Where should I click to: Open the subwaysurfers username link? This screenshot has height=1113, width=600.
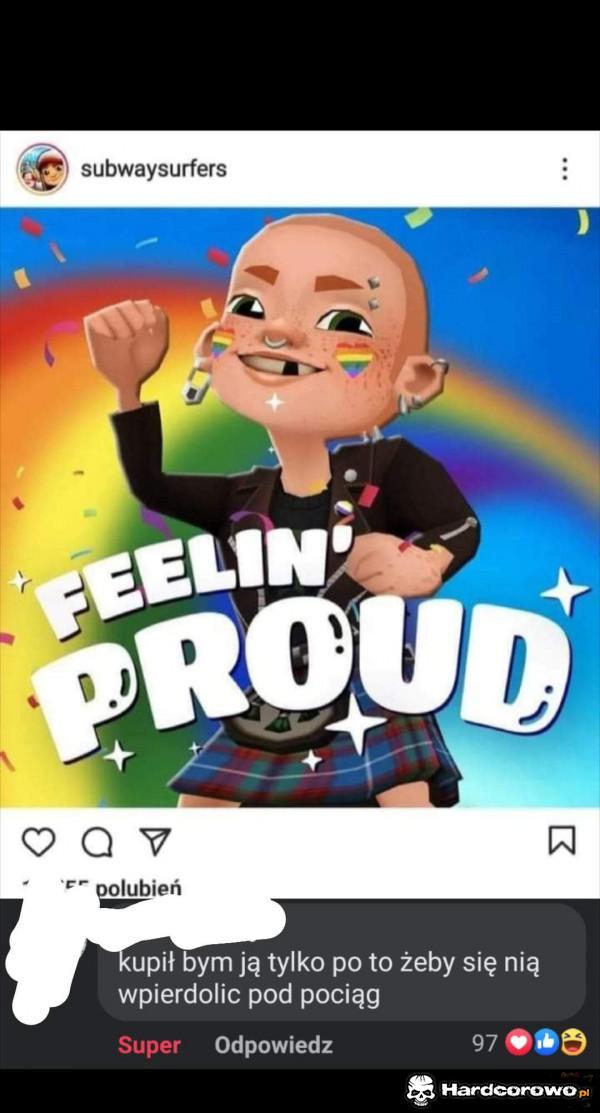153,169
